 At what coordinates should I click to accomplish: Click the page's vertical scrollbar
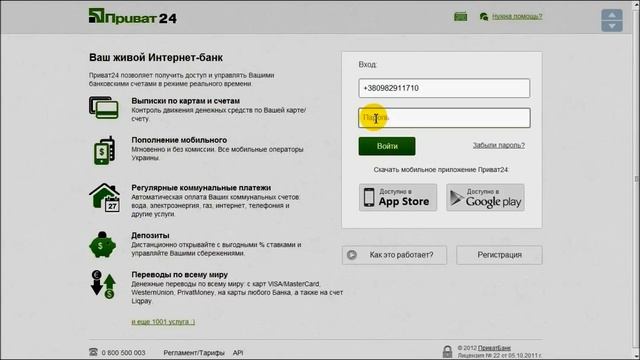[x=636, y=180]
